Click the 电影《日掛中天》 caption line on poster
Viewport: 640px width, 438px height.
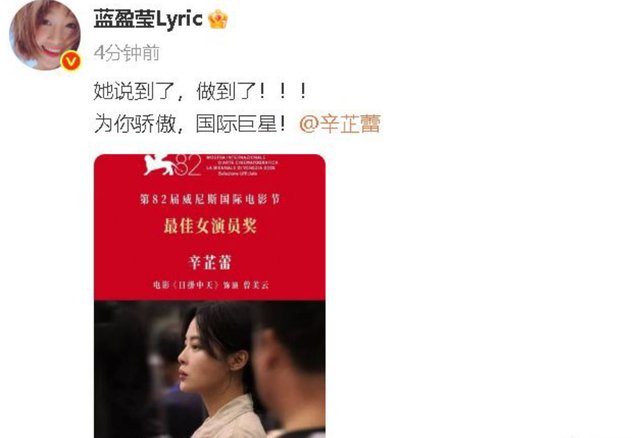coord(211,285)
